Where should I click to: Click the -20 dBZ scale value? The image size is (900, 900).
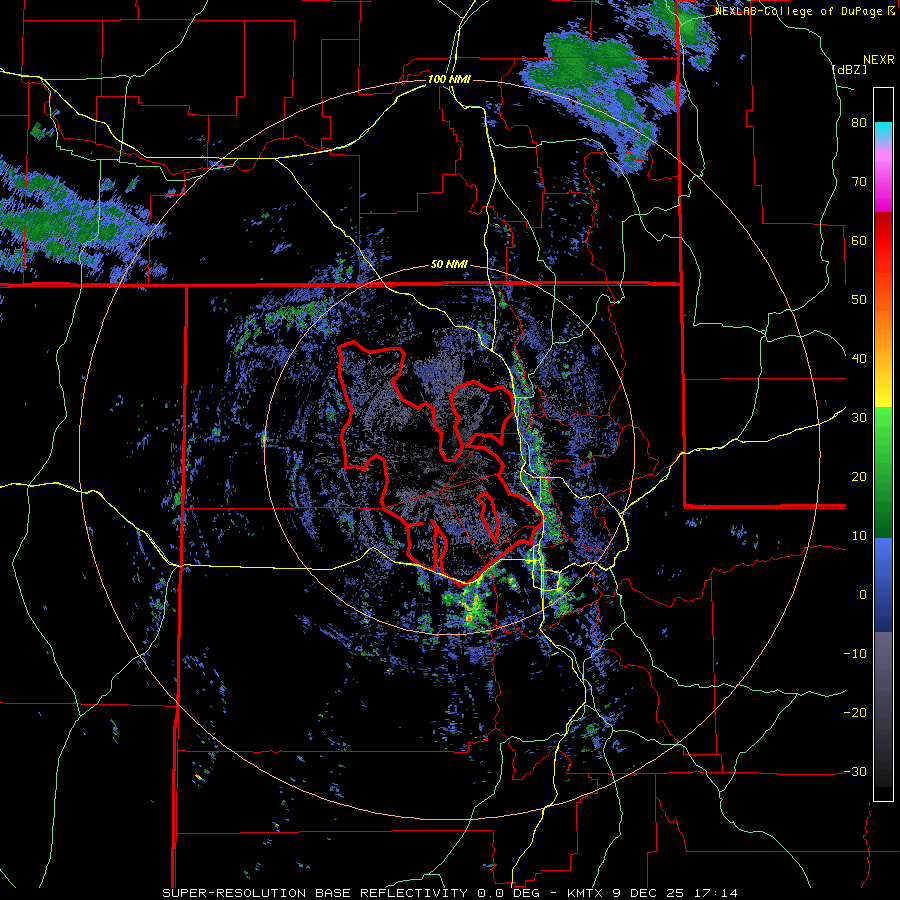[x=855, y=713]
